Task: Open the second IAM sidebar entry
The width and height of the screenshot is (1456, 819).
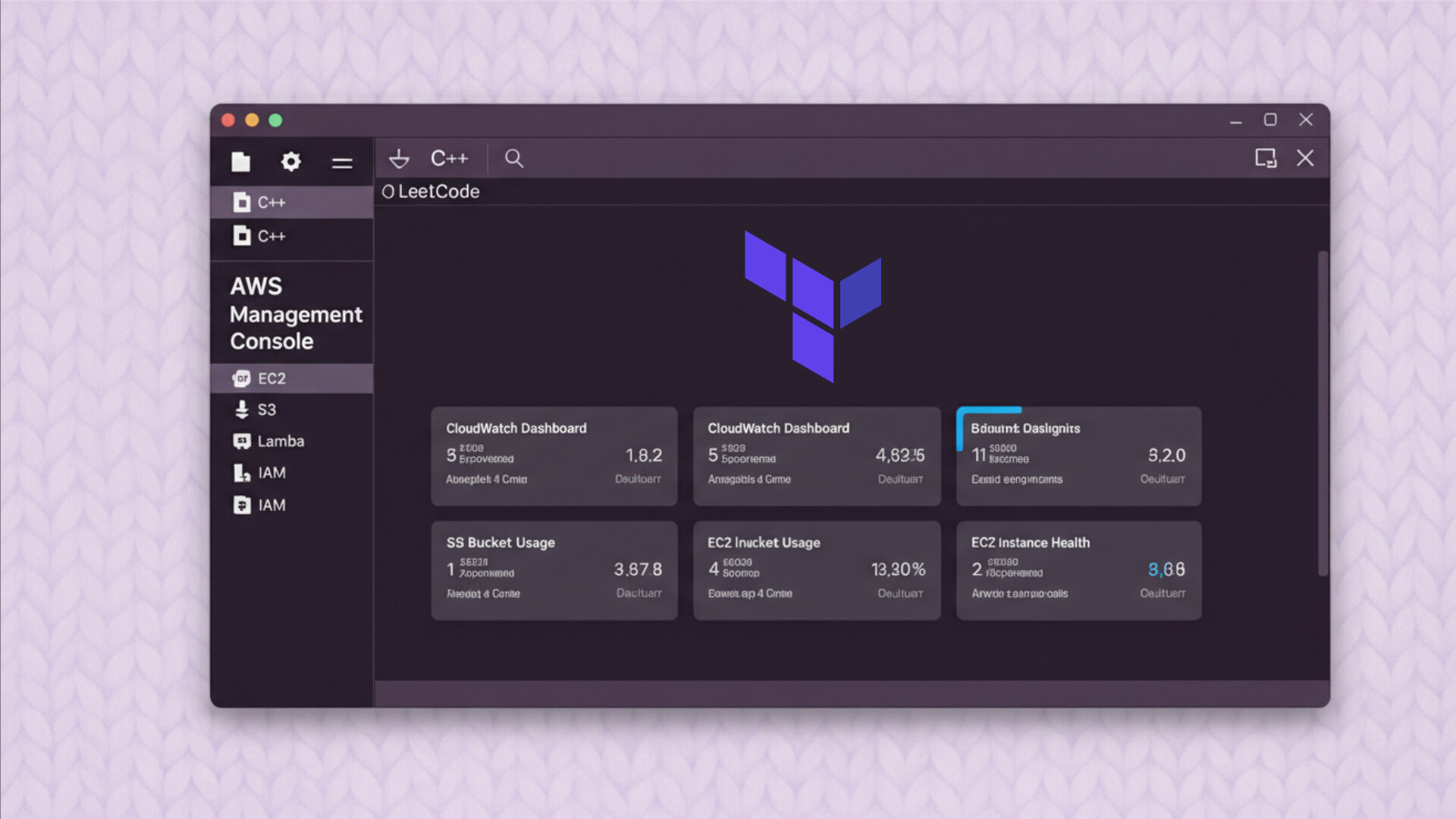Action: click(x=271, y=505)
